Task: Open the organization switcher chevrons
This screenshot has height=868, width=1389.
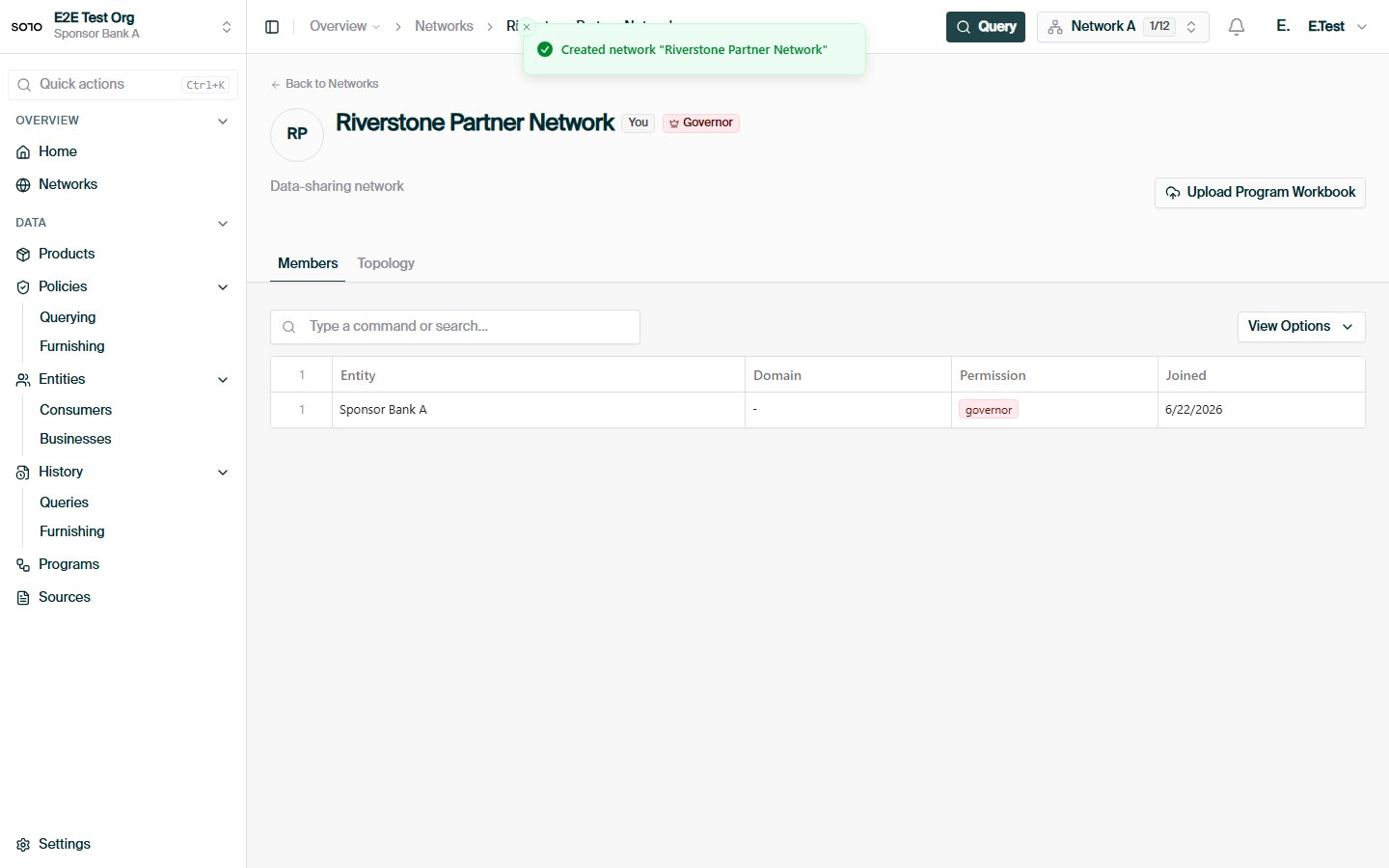Action: [x=227, y=27]
